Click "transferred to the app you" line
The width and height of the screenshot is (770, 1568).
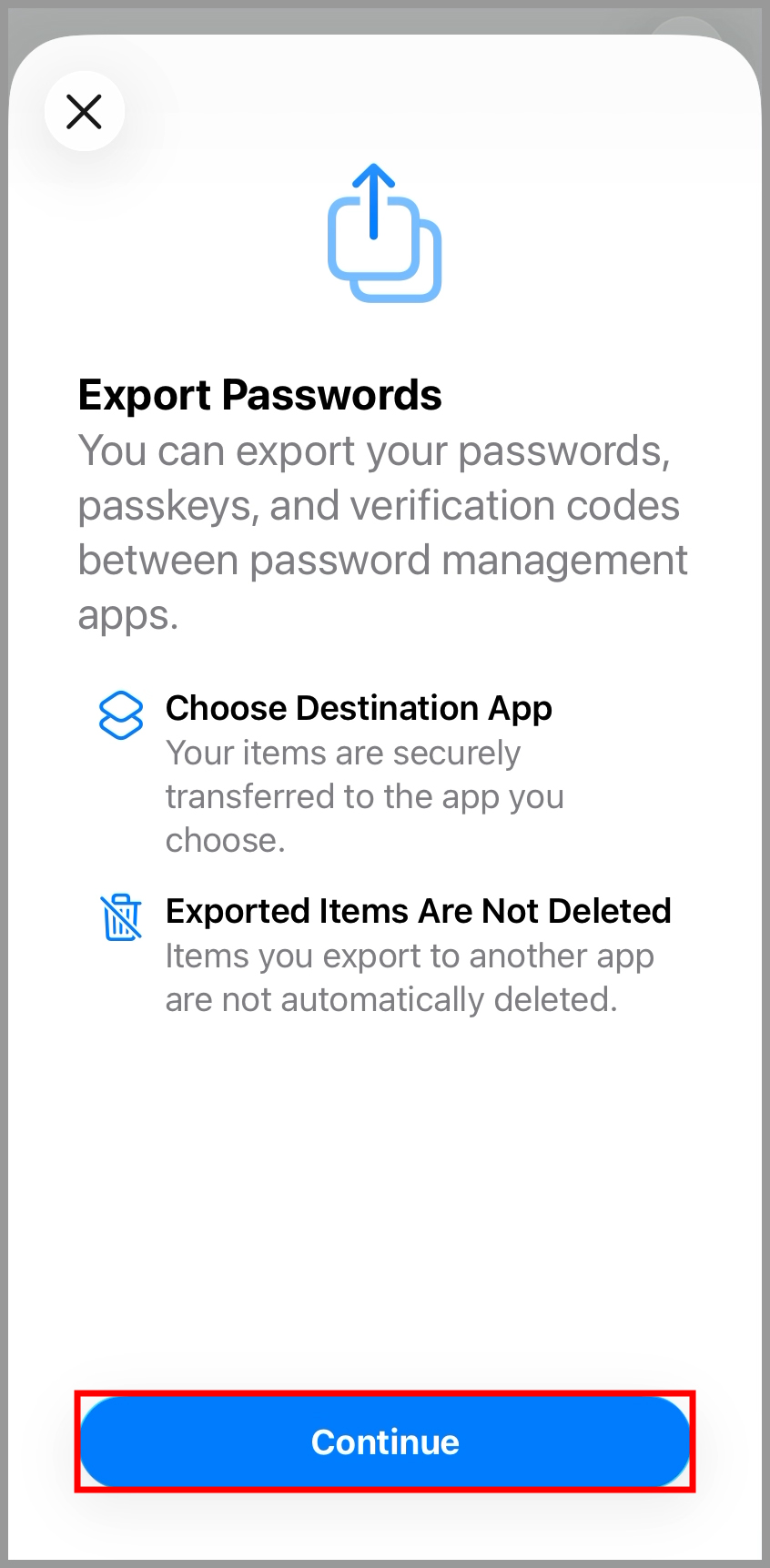(364, 797)
